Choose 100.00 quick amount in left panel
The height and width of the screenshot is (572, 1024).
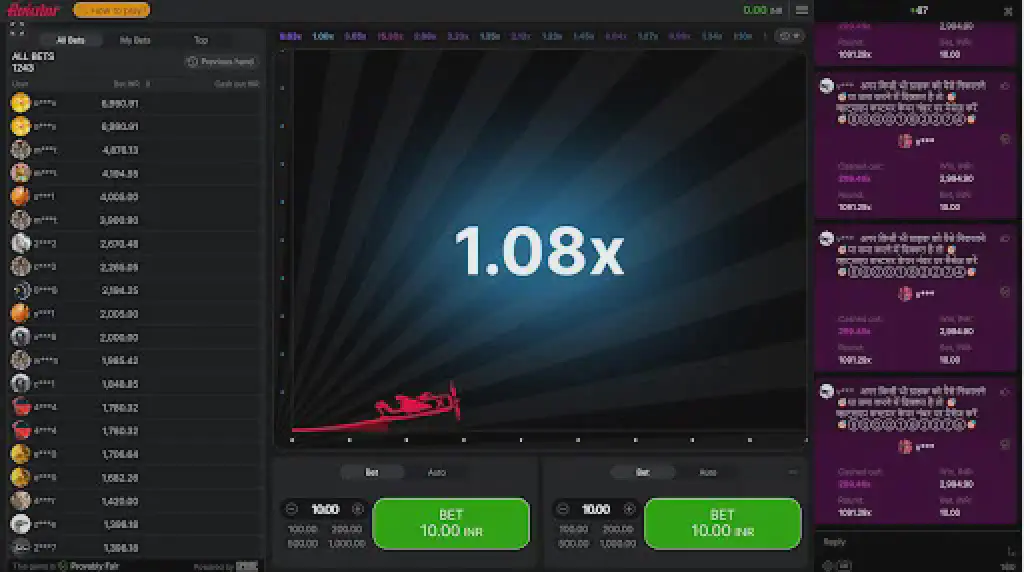302,530
